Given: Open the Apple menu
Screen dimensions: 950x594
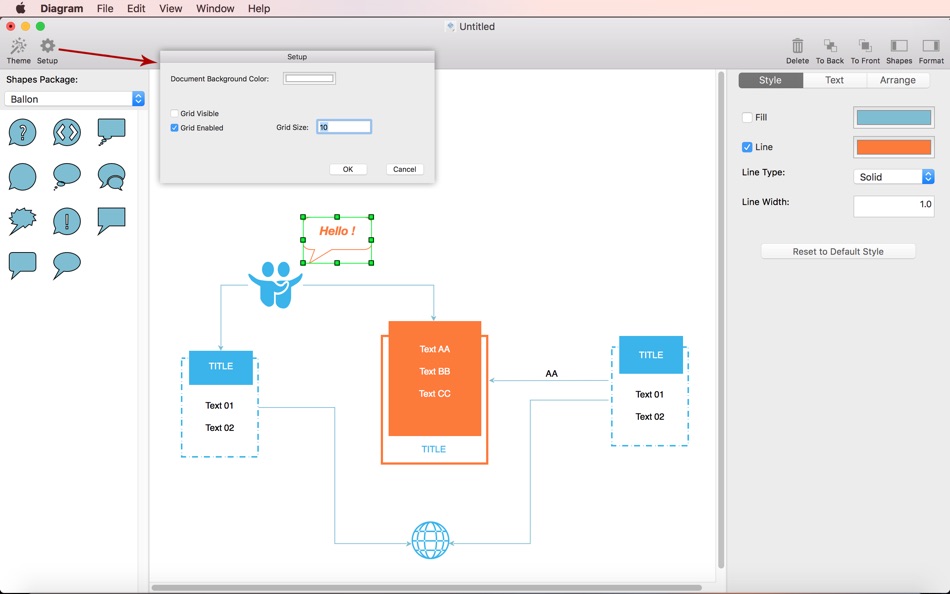Looking at the screenshot, I should pos(20,8).
